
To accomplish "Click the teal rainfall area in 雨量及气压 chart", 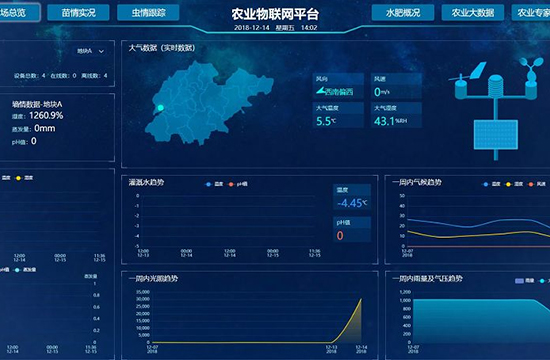I will [481, 321].
